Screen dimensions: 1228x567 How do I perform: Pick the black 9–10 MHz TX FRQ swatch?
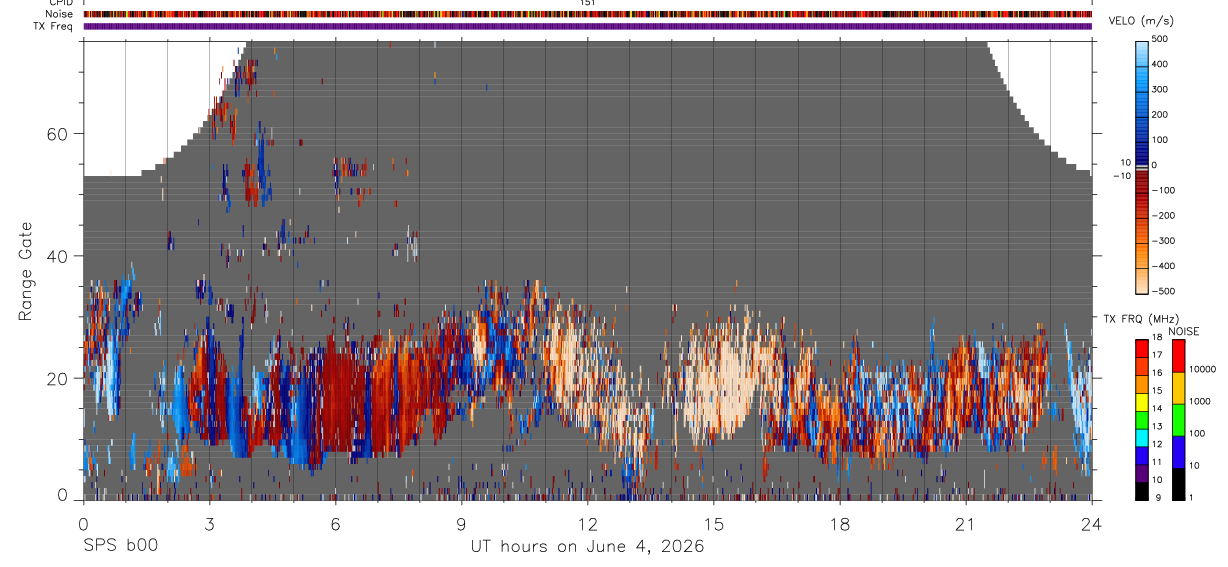click(x=1142, y=491)
